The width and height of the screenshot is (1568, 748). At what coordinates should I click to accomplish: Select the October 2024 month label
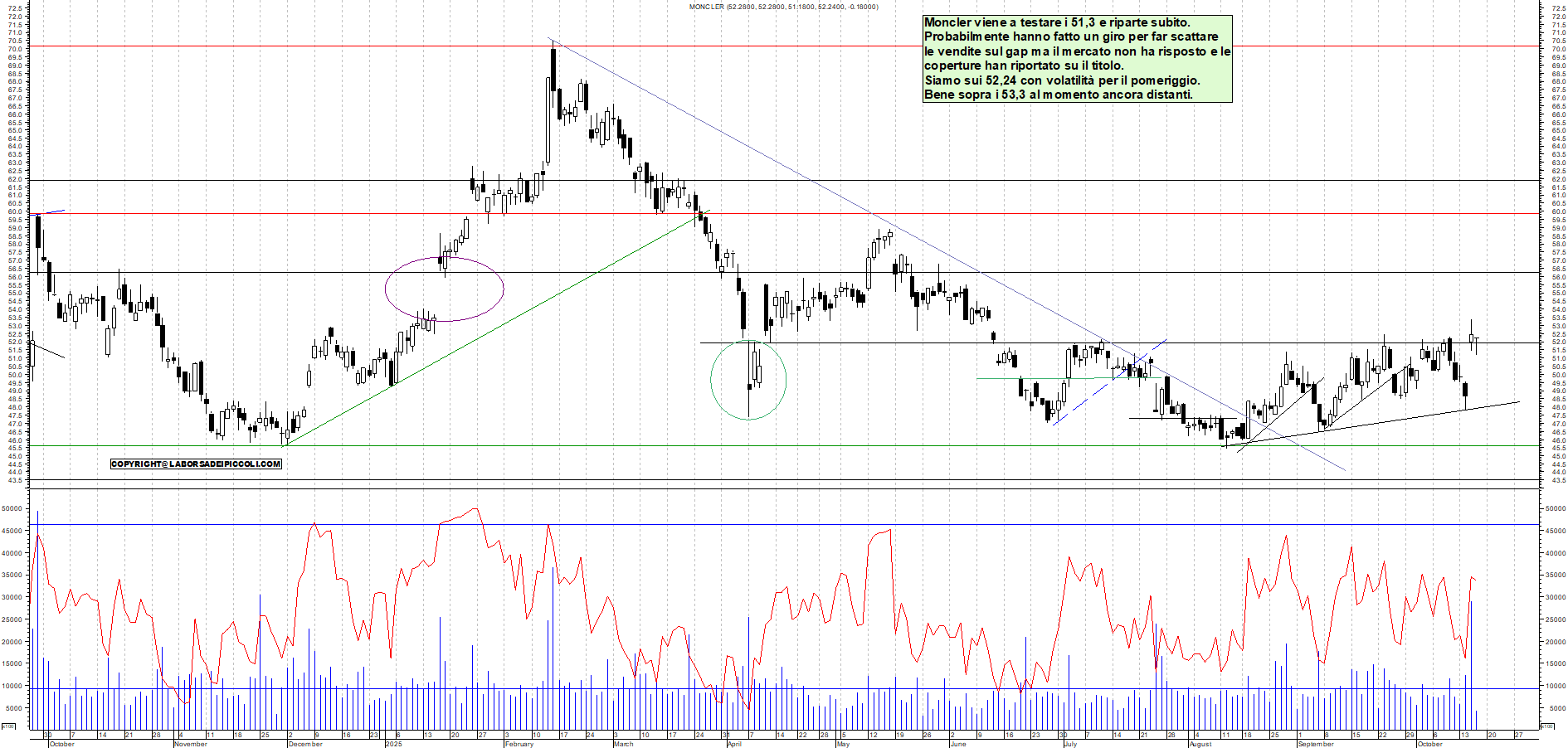click(62, 744)
